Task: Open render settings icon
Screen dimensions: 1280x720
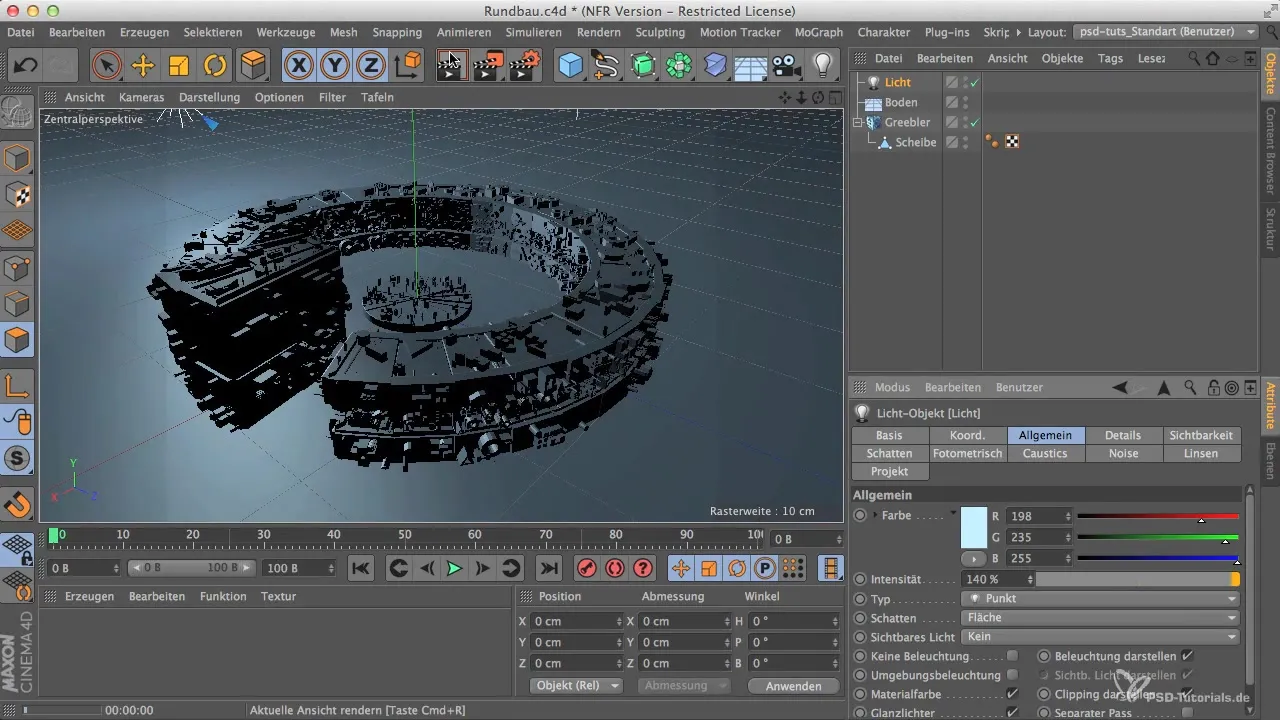Action: (525, 66)
